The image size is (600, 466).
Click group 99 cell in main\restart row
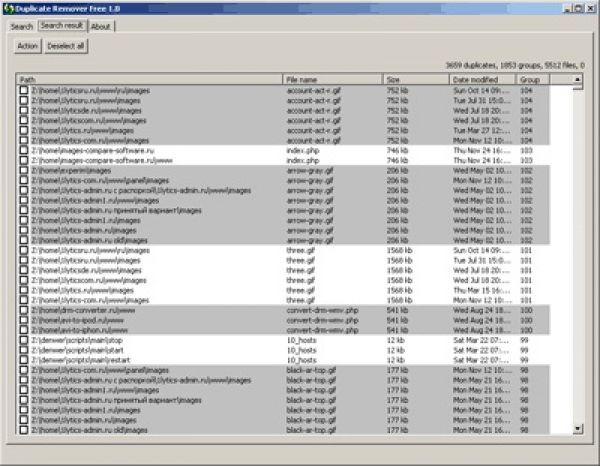tap(524, 360)
